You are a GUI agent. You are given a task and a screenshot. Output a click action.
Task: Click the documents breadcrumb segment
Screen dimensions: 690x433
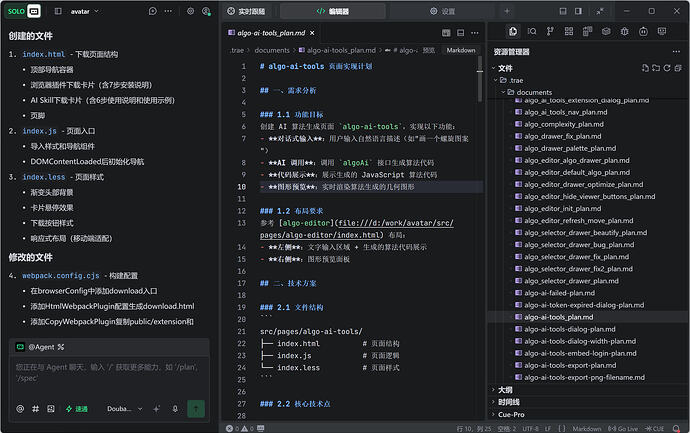coord(272,50)
